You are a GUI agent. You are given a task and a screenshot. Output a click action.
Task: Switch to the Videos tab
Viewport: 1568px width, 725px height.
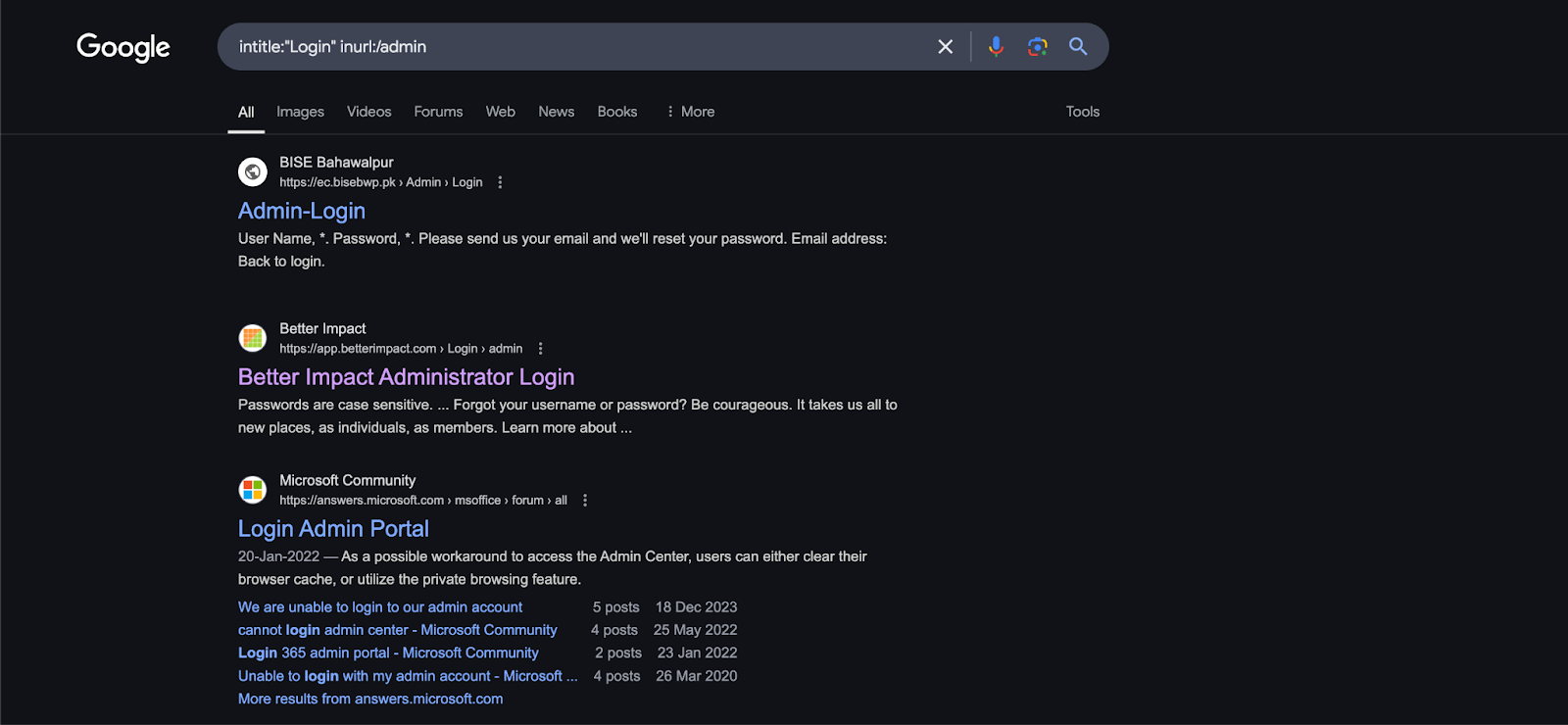369,112
